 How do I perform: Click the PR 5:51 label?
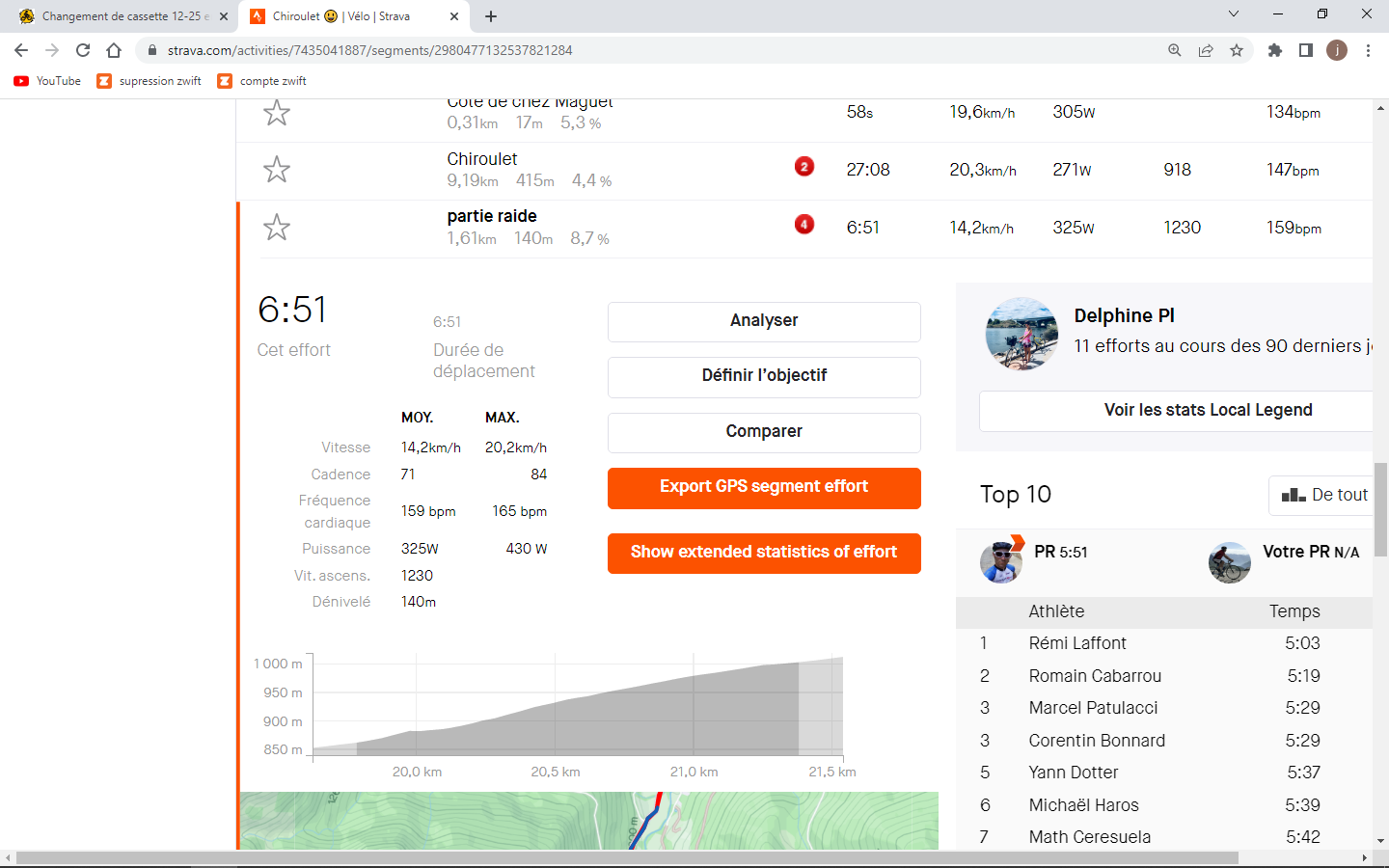click(x=1061, y=552)
